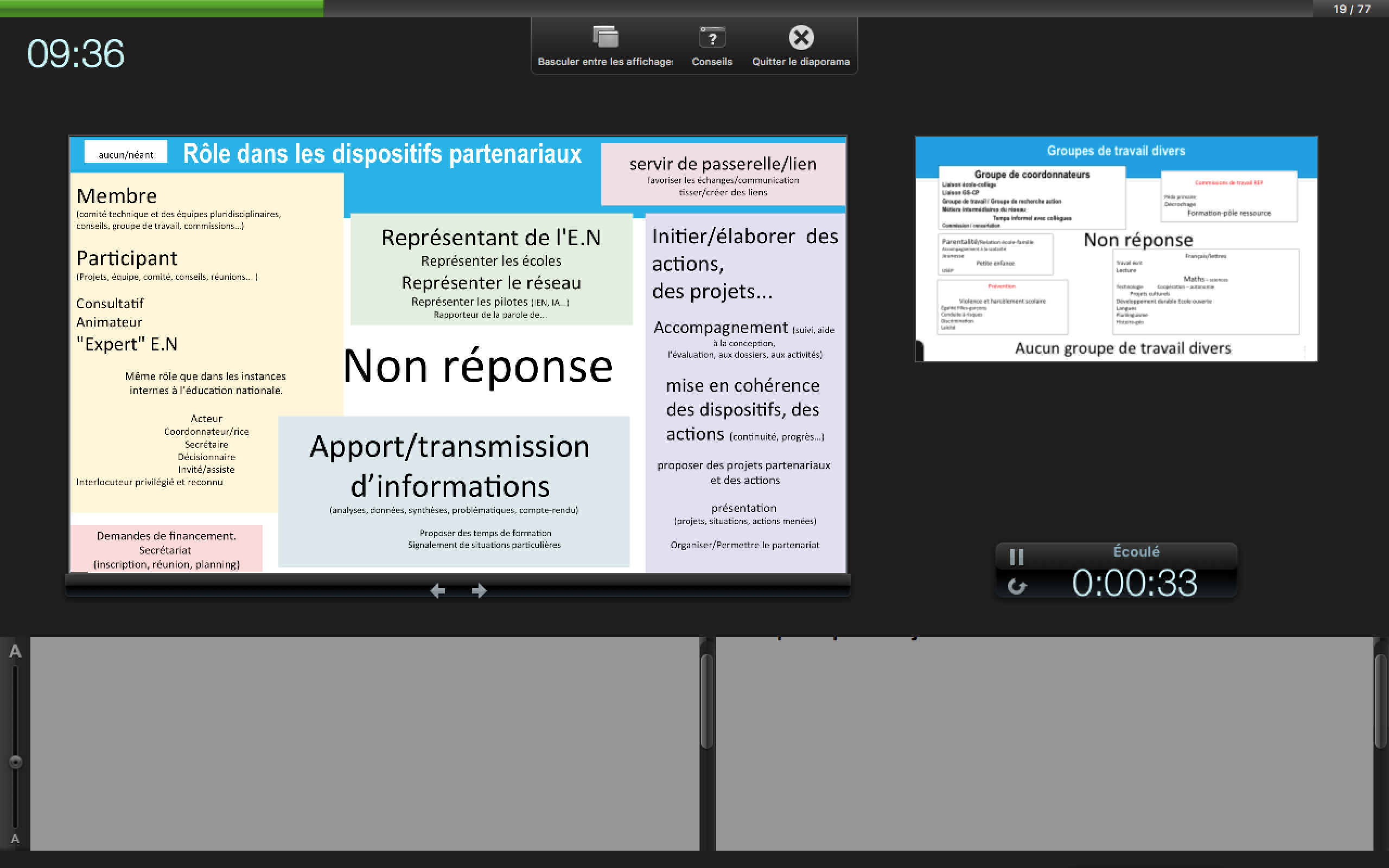Click the Basculer entre les affichages icon
The width and height of the screenshot is (1389, 868).
click(x=605, y=37)
